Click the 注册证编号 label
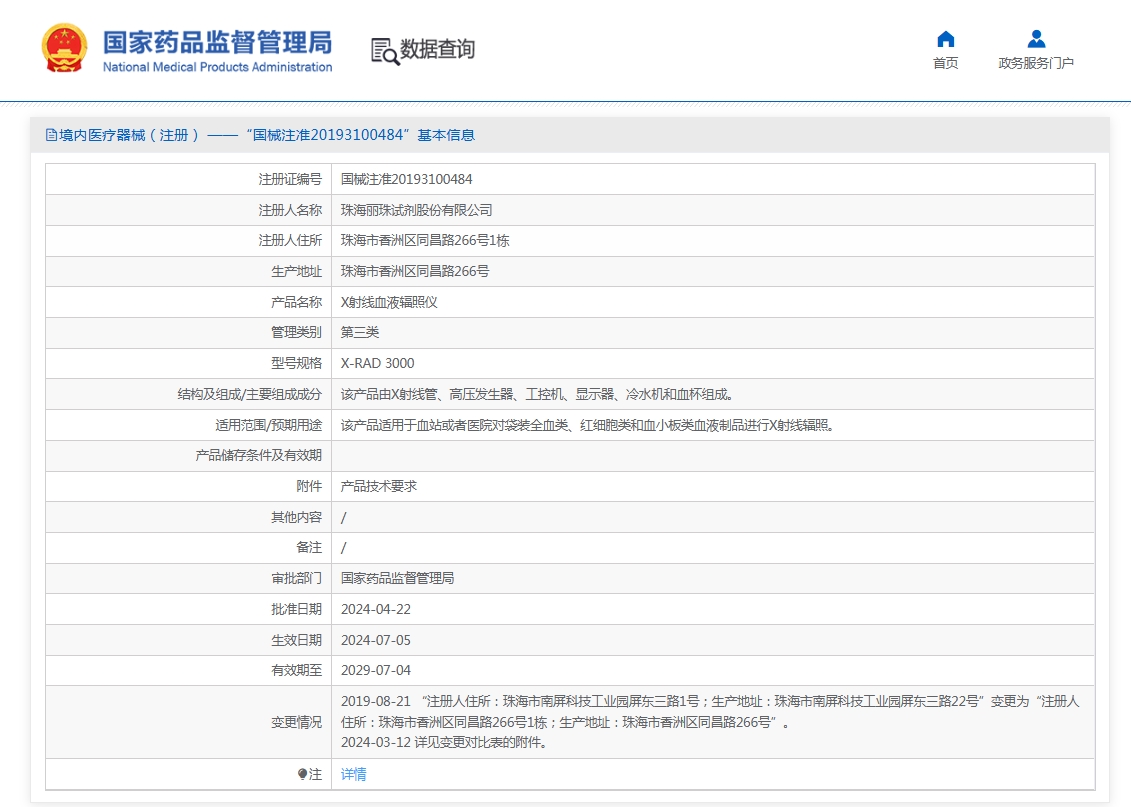This screenshot has height=807, width=1131. click(290, 179)
